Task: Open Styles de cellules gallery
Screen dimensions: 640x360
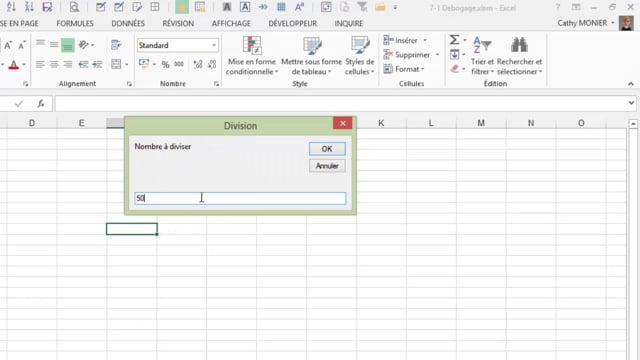Action: [x=360, y=56]
